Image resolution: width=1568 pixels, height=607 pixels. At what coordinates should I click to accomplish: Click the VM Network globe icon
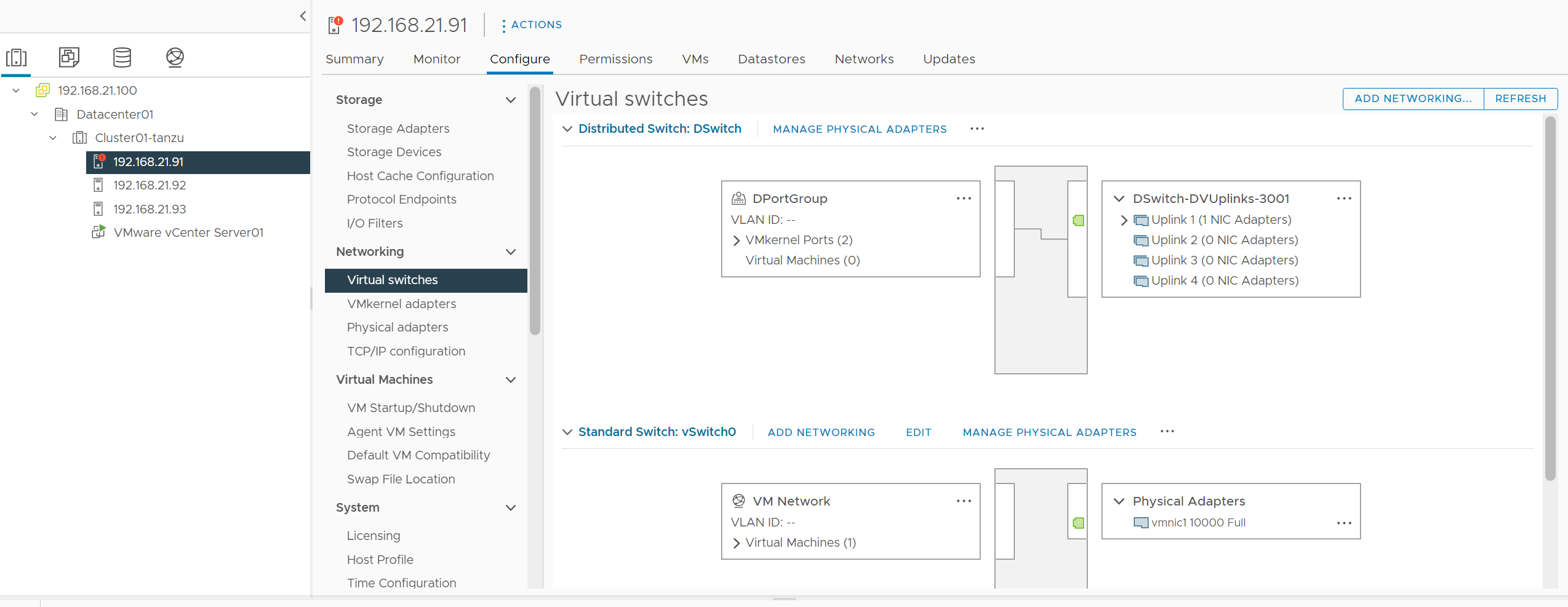click(738, 501)
